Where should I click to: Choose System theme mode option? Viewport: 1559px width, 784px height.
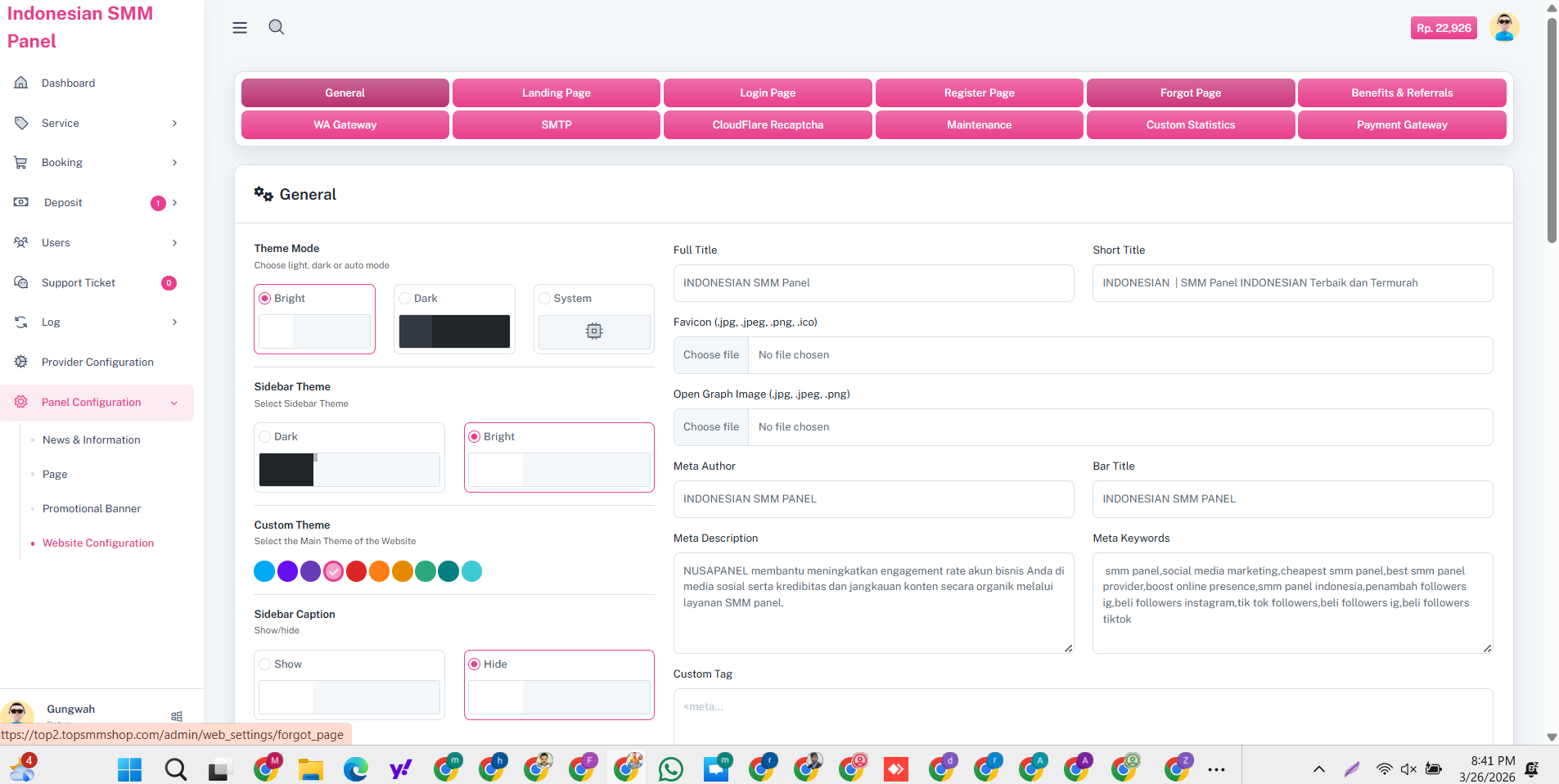[545, 299]
